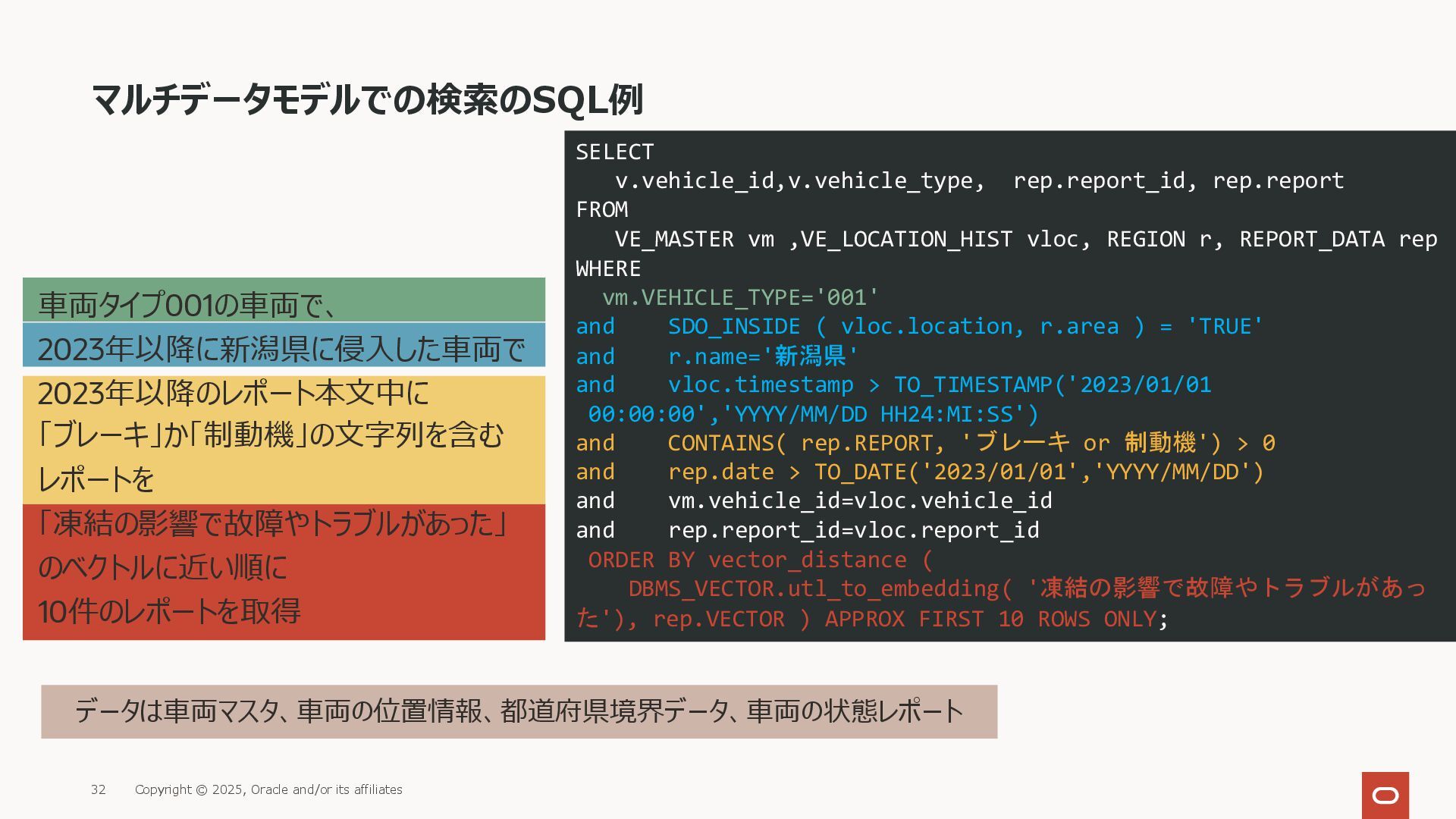Click the vloc.timestamp > TO_TIMESTAMP line
Screen dimensions: 1456x819
point(893,385)
